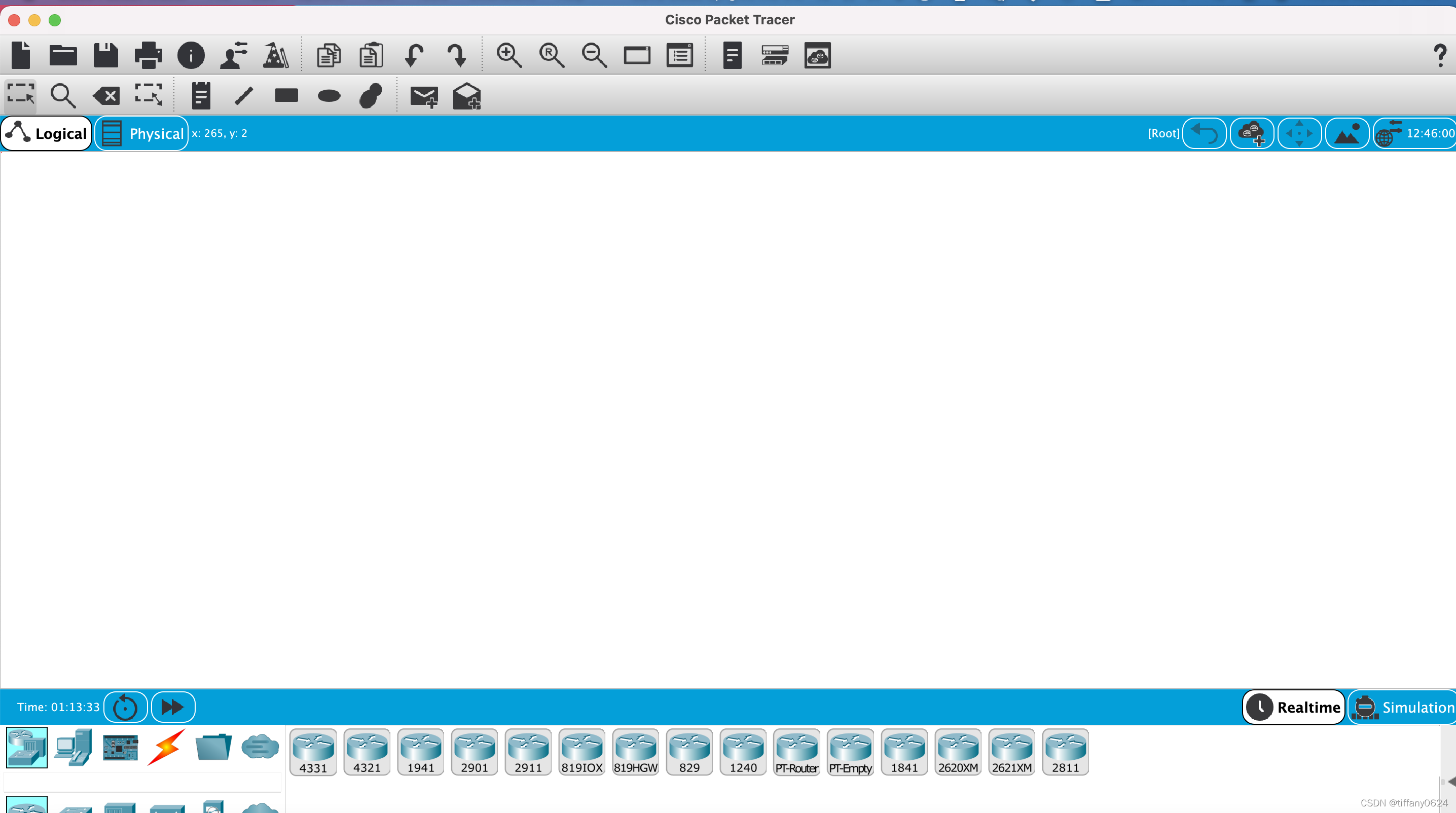Pick the PT-Empty router
This screenshot has height=813, width=1456.
(850, 752)
